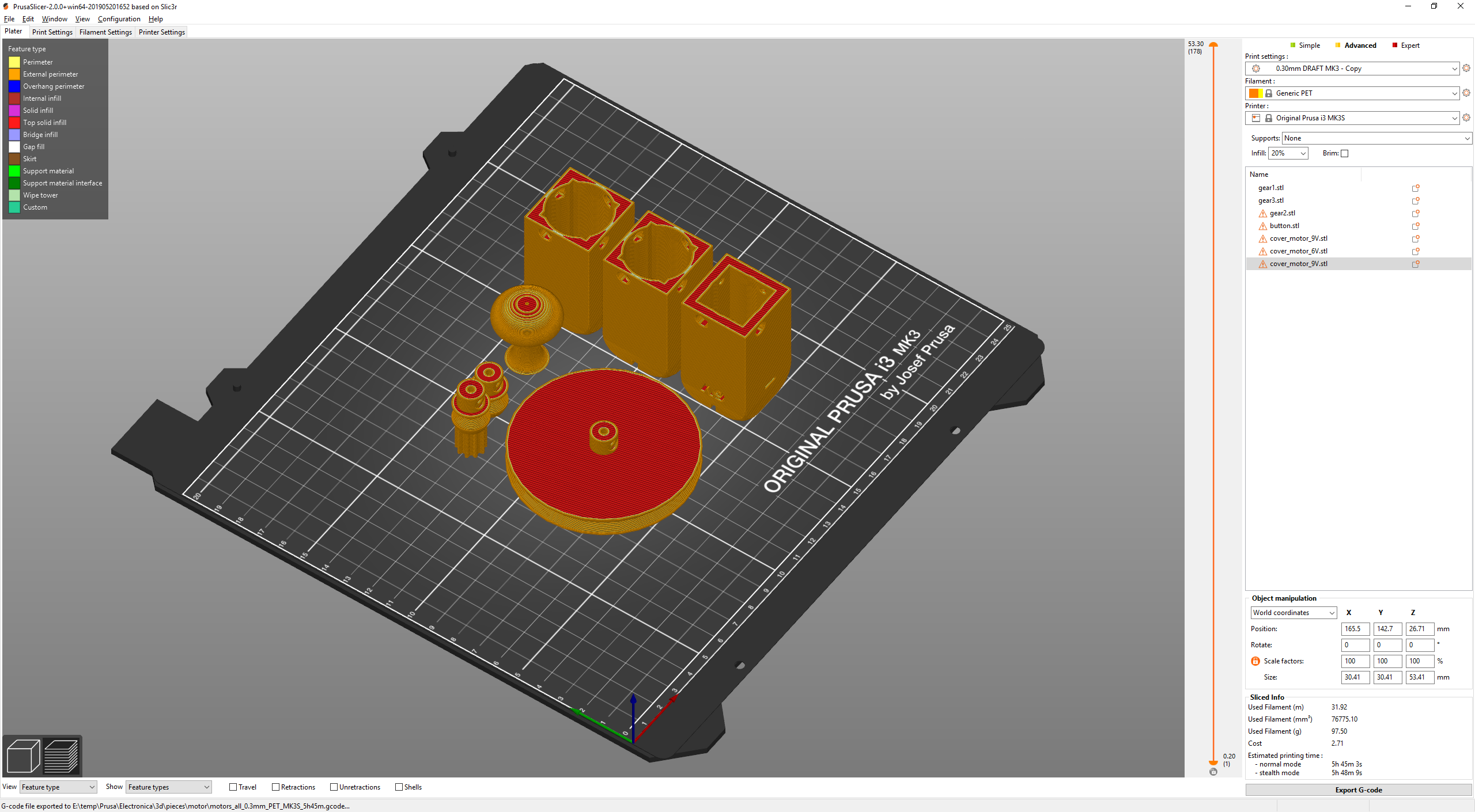The height and width of the screenshot is (812, 1475).
Task: Open Print settings preset dropdown
Action: (x=1352, y=69)
